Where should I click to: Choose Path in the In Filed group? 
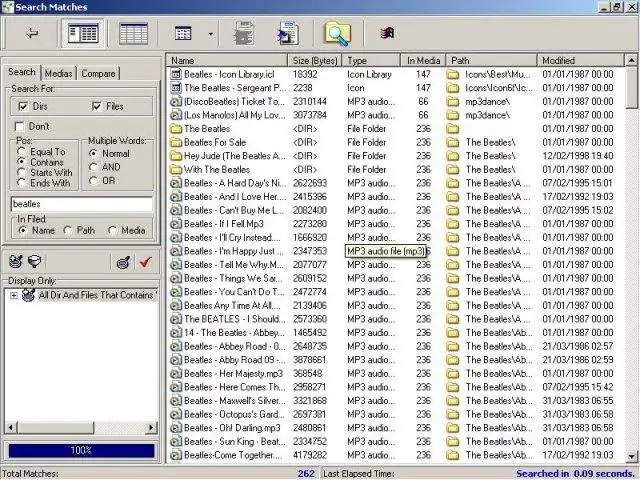point(68,231)
